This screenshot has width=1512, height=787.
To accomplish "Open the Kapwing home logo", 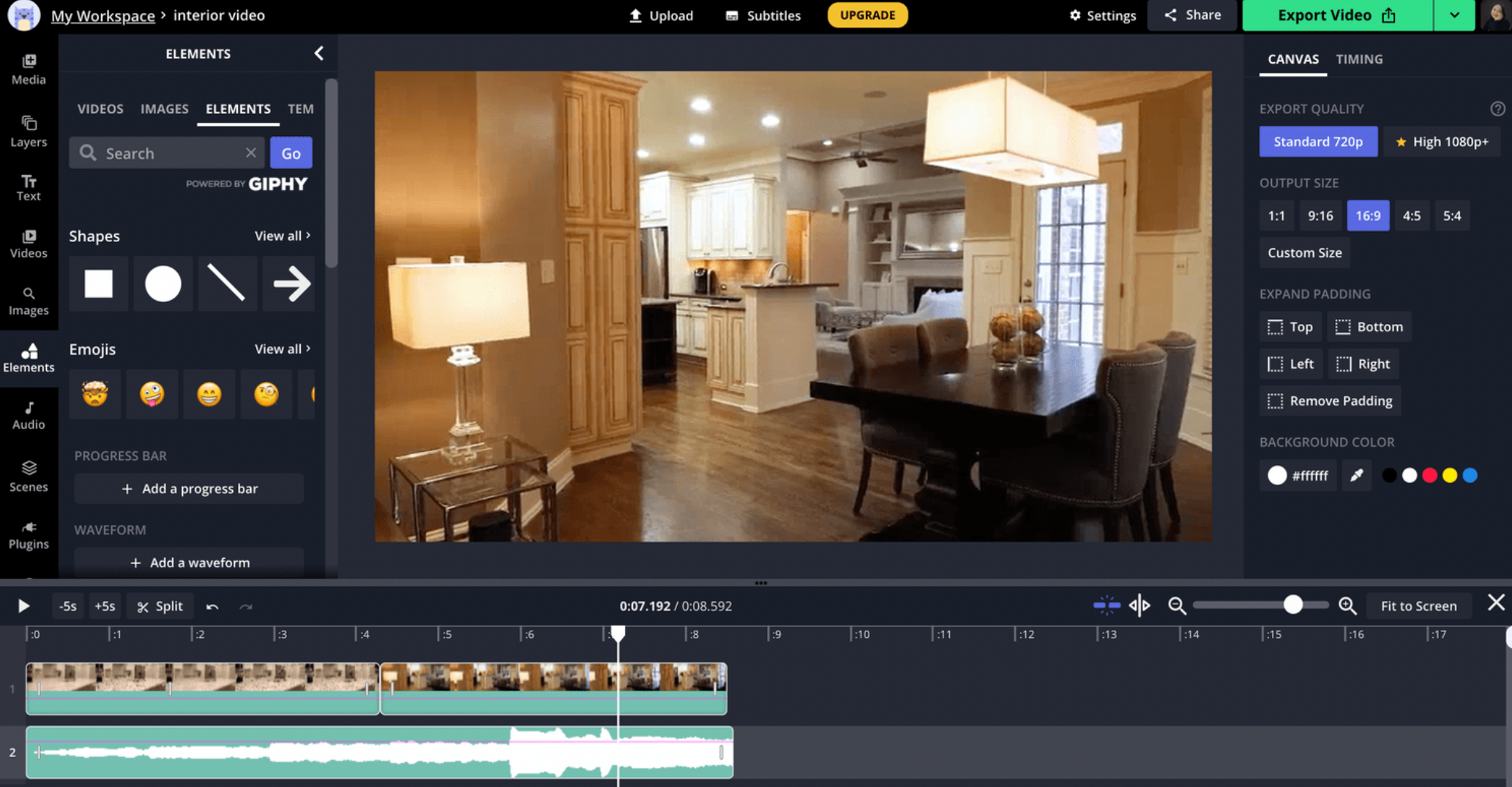I will pyautogui.click(x=24, y=15).
